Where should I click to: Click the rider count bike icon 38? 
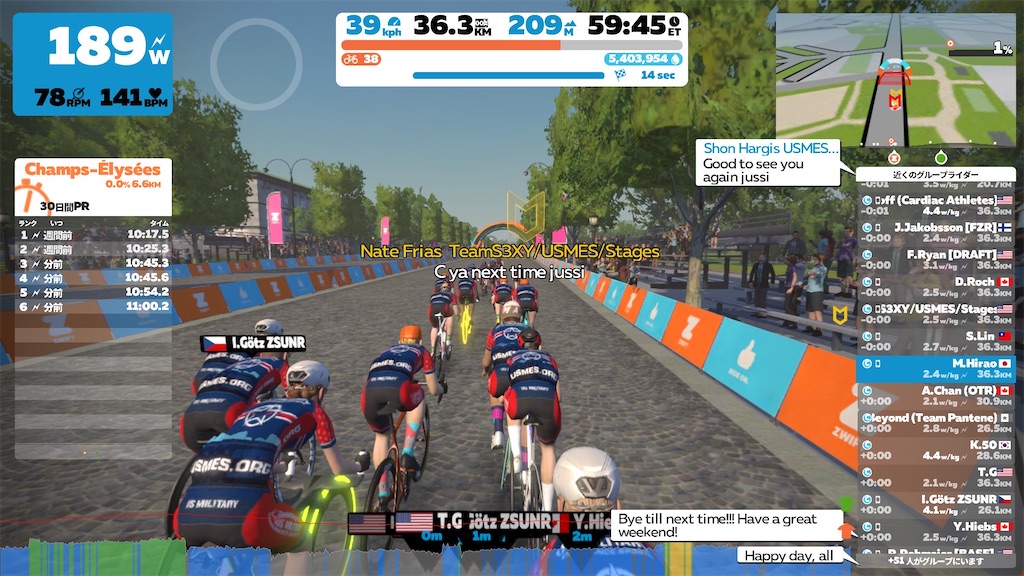pos(361,59)
